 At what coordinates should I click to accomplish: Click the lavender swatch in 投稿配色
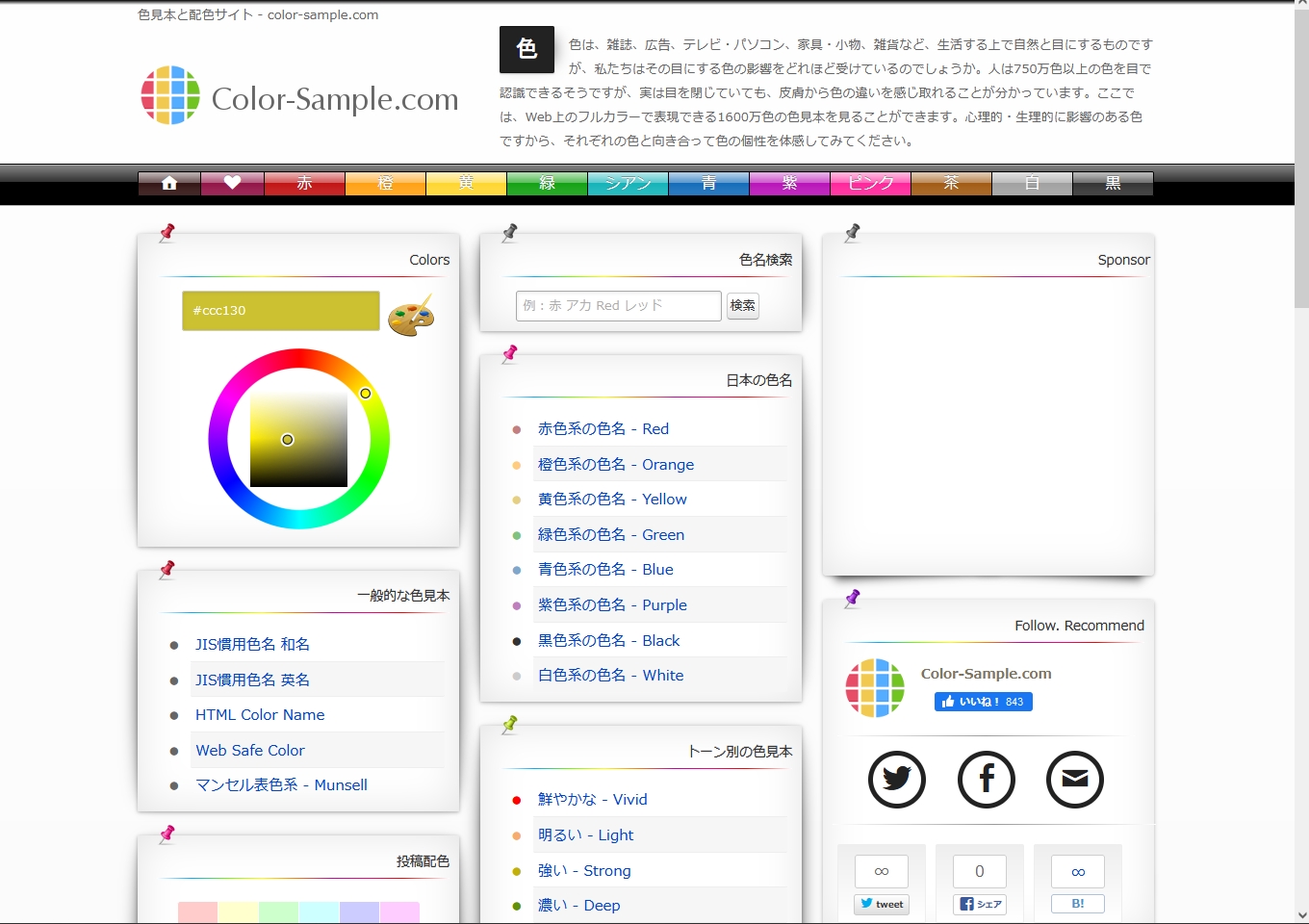click(359, 912)
